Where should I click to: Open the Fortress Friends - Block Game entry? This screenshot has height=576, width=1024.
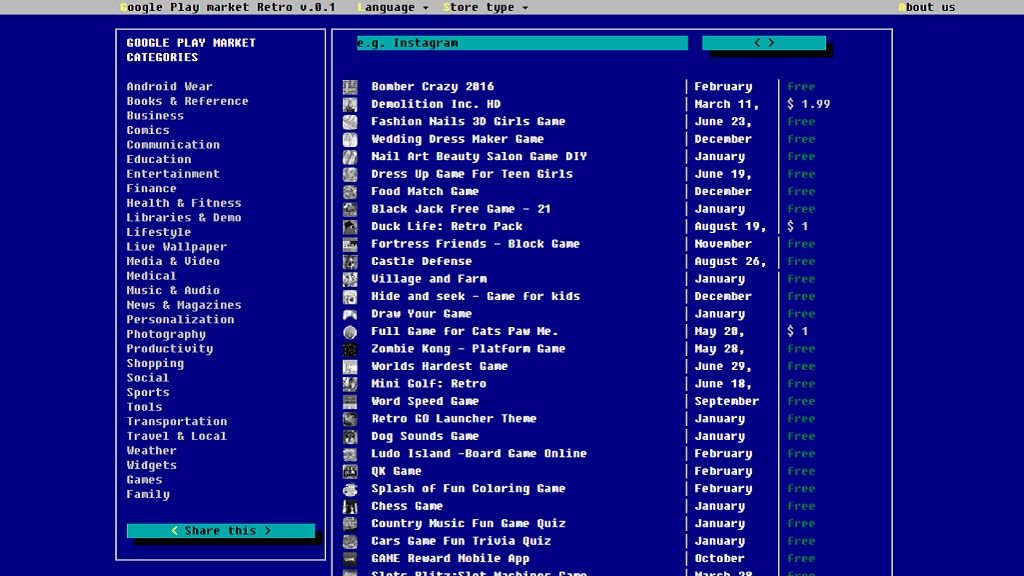[475, 244]
